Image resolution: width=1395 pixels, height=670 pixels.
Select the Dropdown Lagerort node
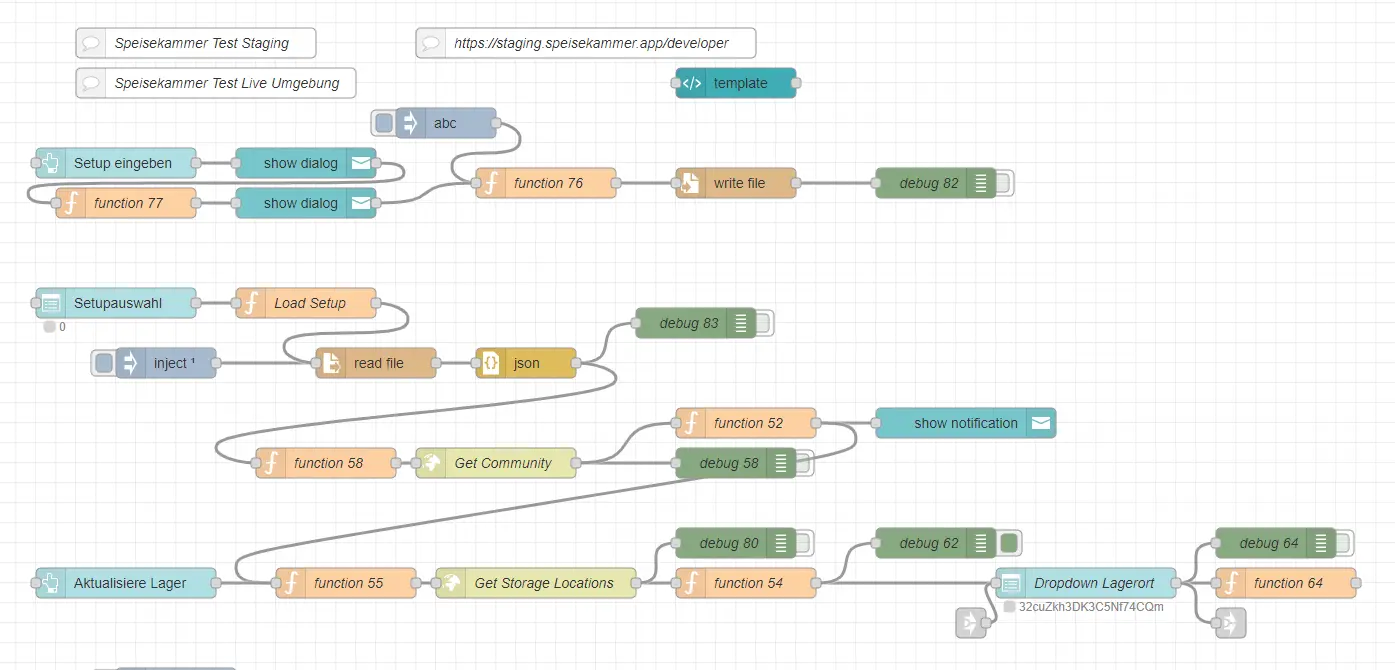click(x=1085, y=583)
